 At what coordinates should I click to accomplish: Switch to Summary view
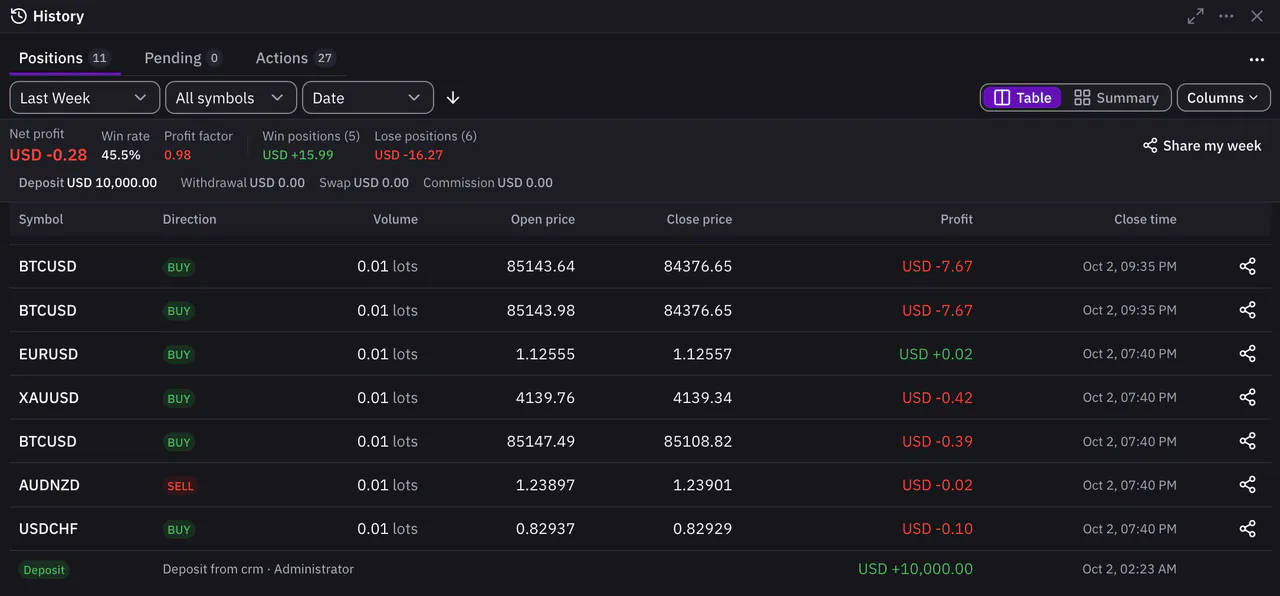1116,98
